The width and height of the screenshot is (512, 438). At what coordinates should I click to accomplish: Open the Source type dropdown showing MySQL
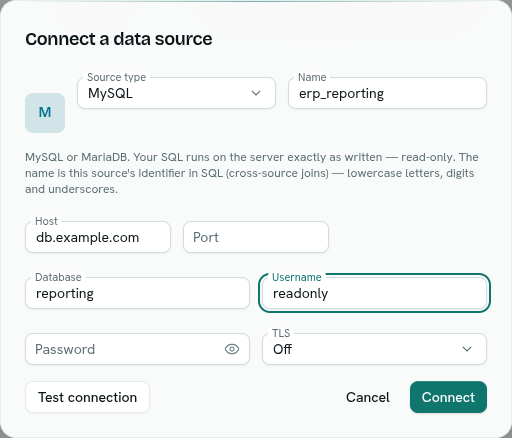[176, 93]
